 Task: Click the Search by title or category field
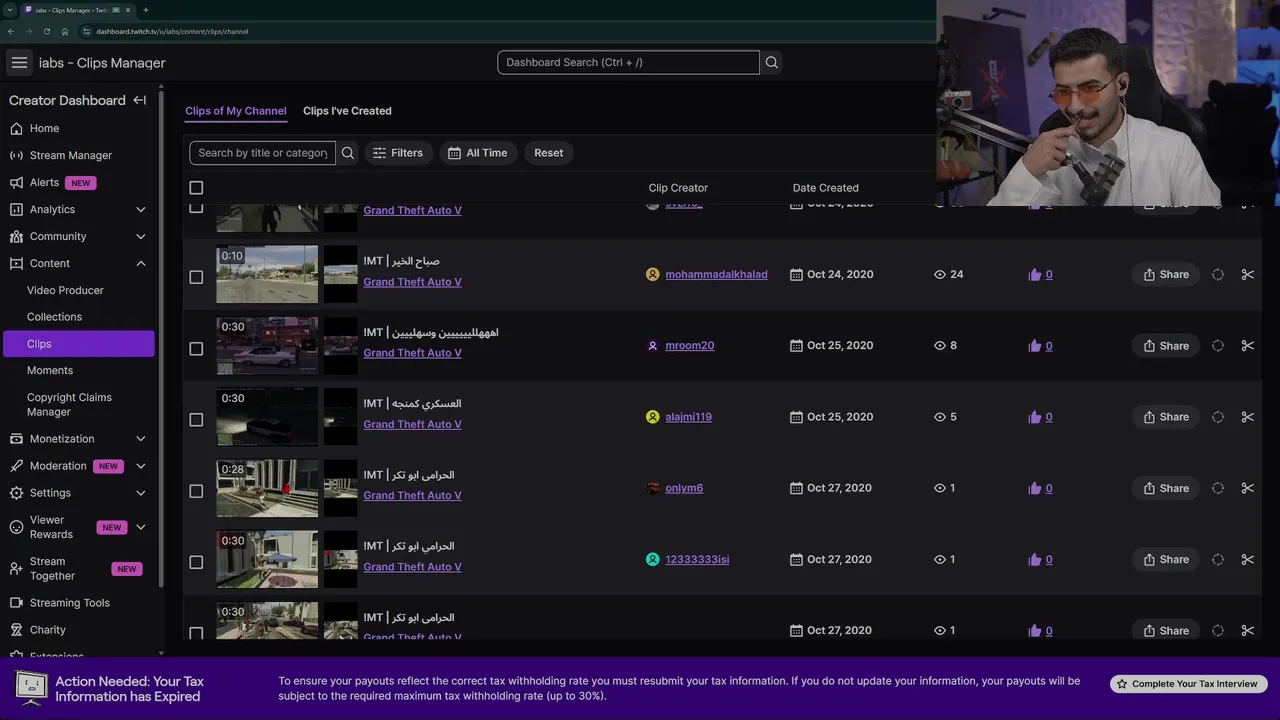[x=263, y=153]
